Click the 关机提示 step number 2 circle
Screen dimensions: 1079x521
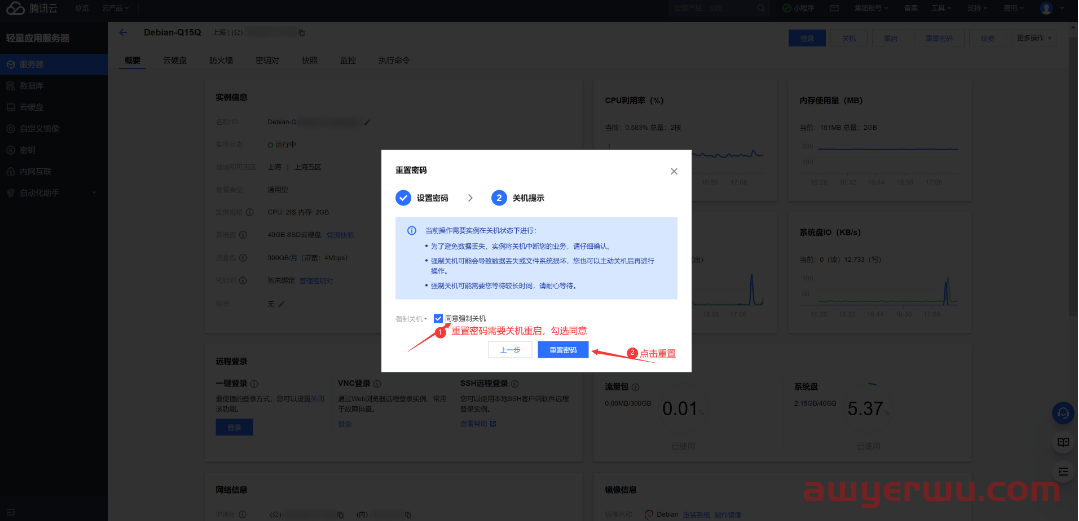click(499, 198)
